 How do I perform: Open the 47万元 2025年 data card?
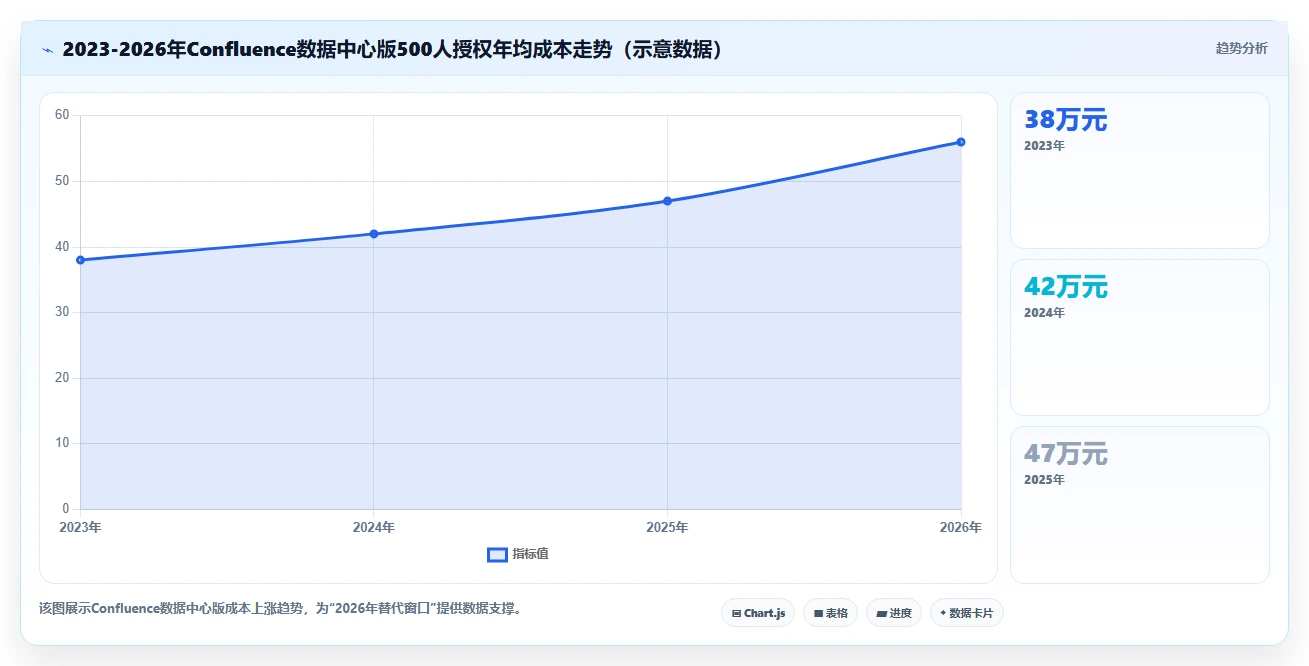[1140, 504]
